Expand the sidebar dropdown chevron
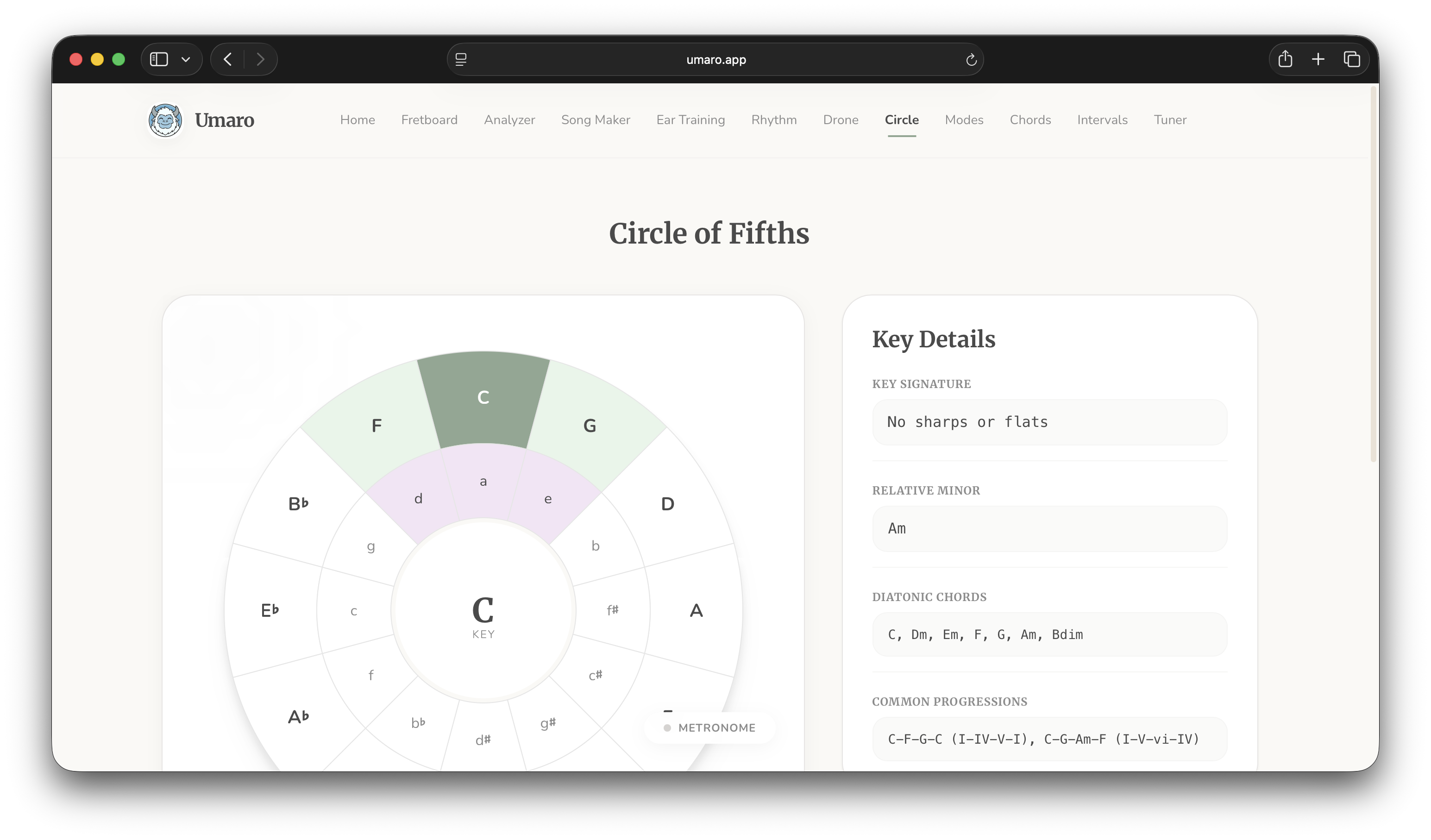The height and width of the screenshot is (840, 1431). (x=186, y=59)
